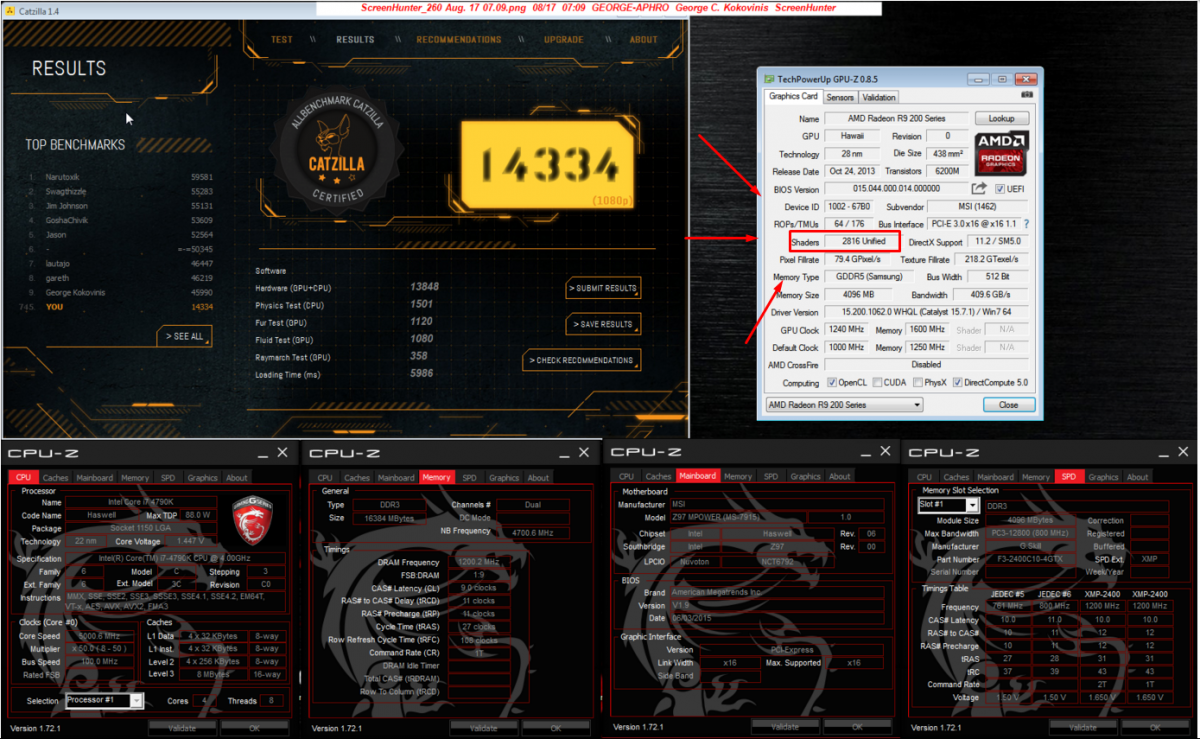This screenshot has height=739, width=1200.
Task: Open CPU tab in the CPU-Z SPD window
Action: point(924,477)
